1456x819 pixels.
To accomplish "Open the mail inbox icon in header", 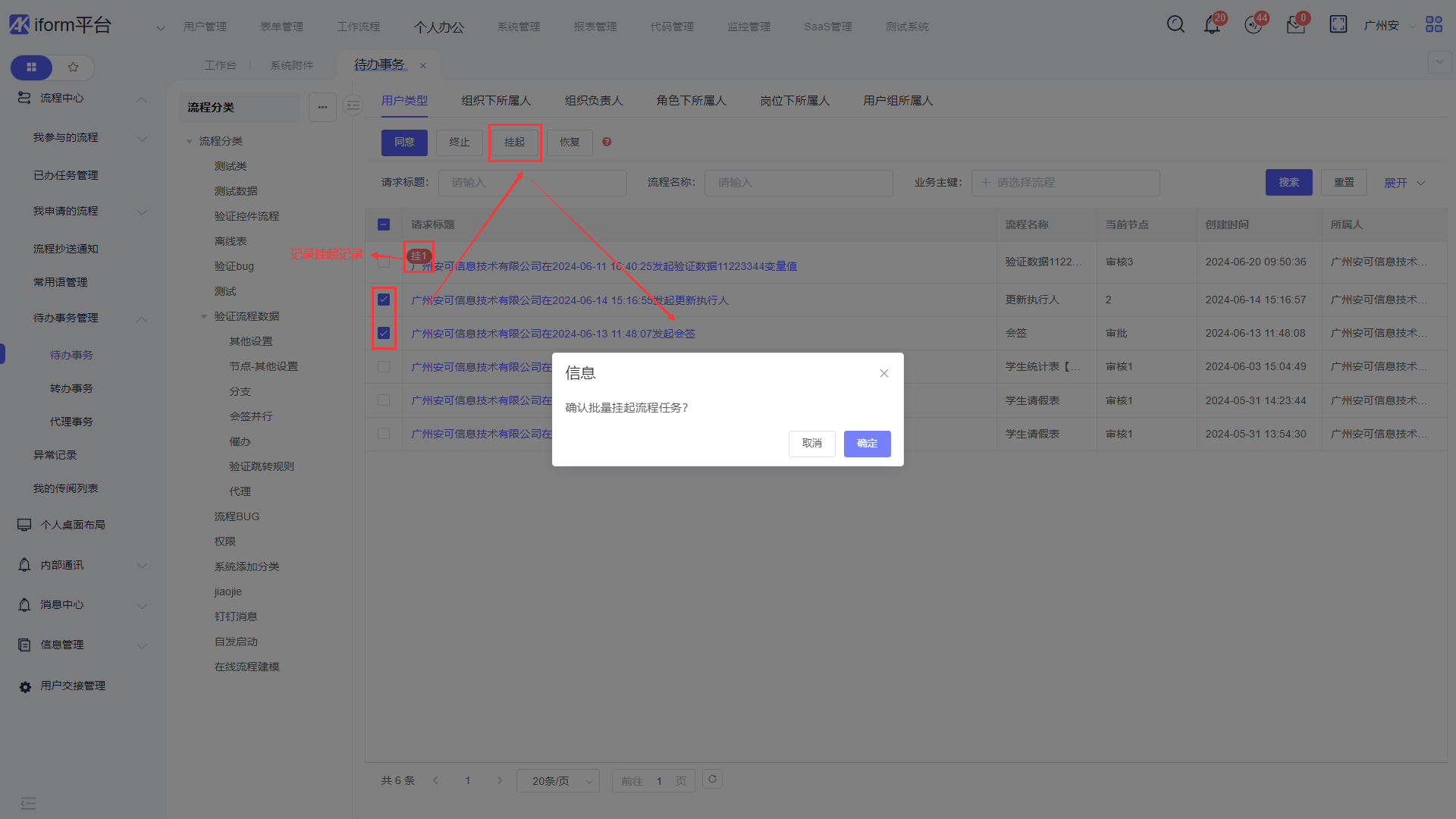I will point(1295,25).
